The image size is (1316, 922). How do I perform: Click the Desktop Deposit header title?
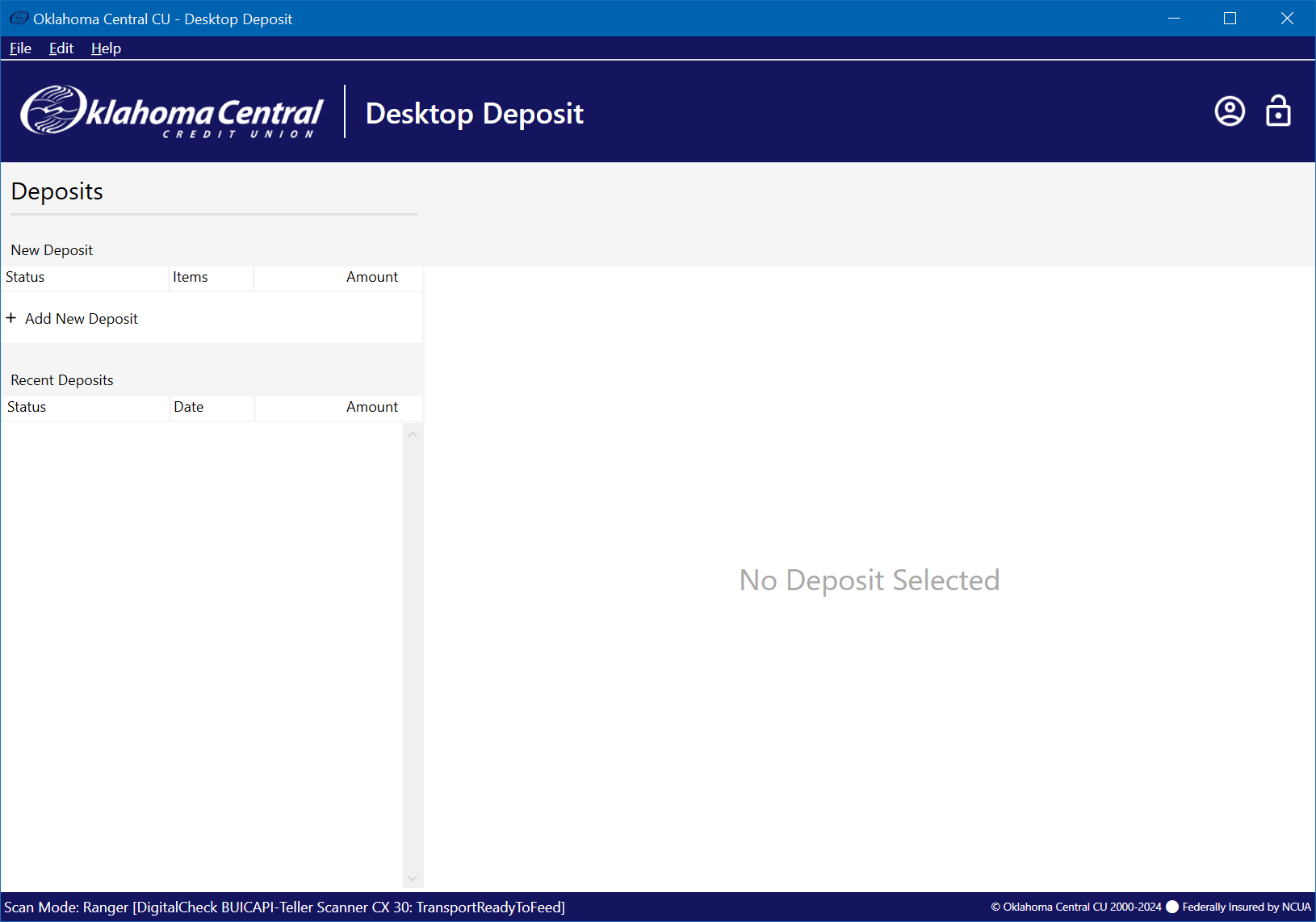pyautogui.click(x=475, y=114)
